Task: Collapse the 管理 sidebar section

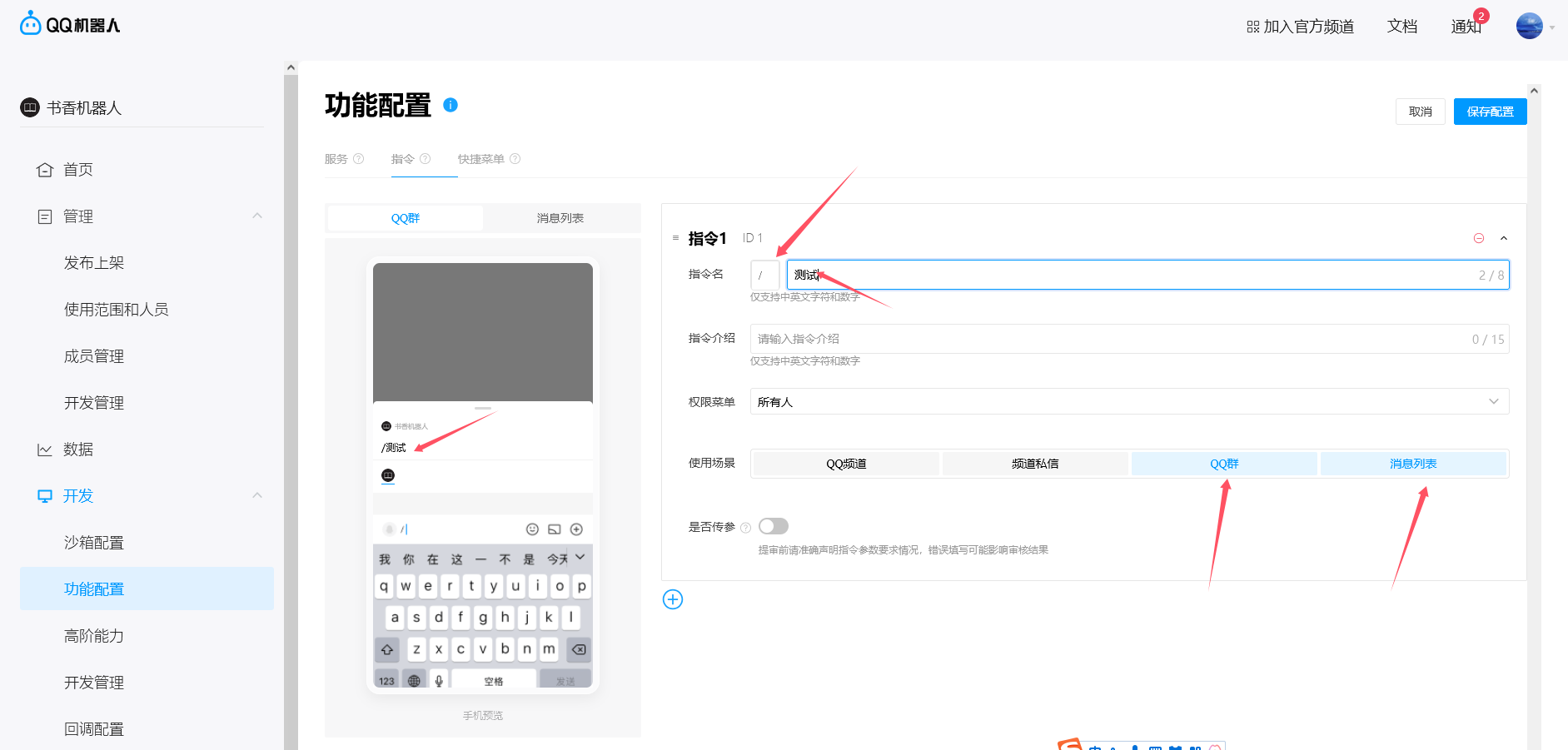Action: (x=257, y=216)
